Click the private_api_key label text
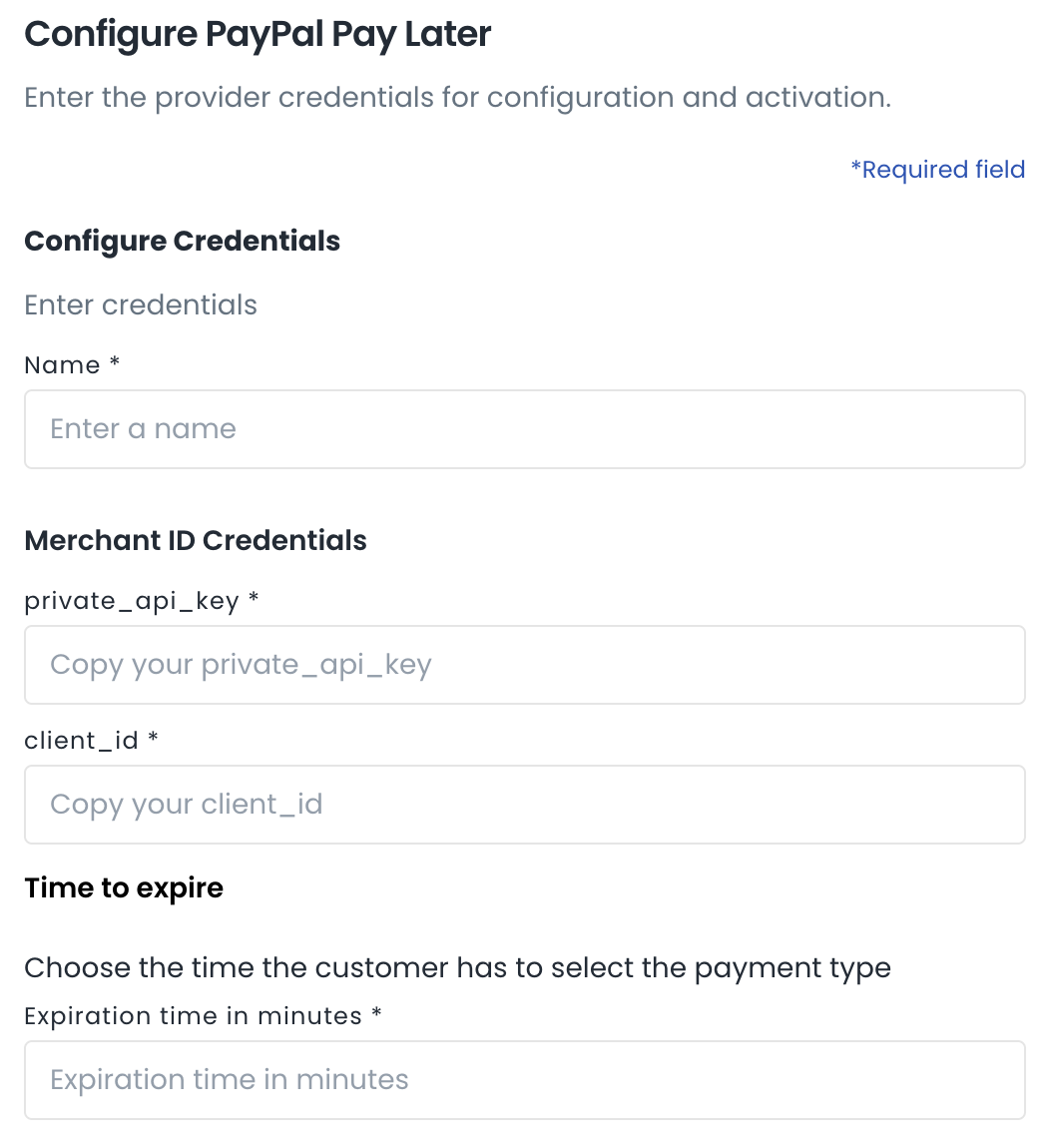Viewport: 1046px width, 1148px height. (x=131, y=601)
